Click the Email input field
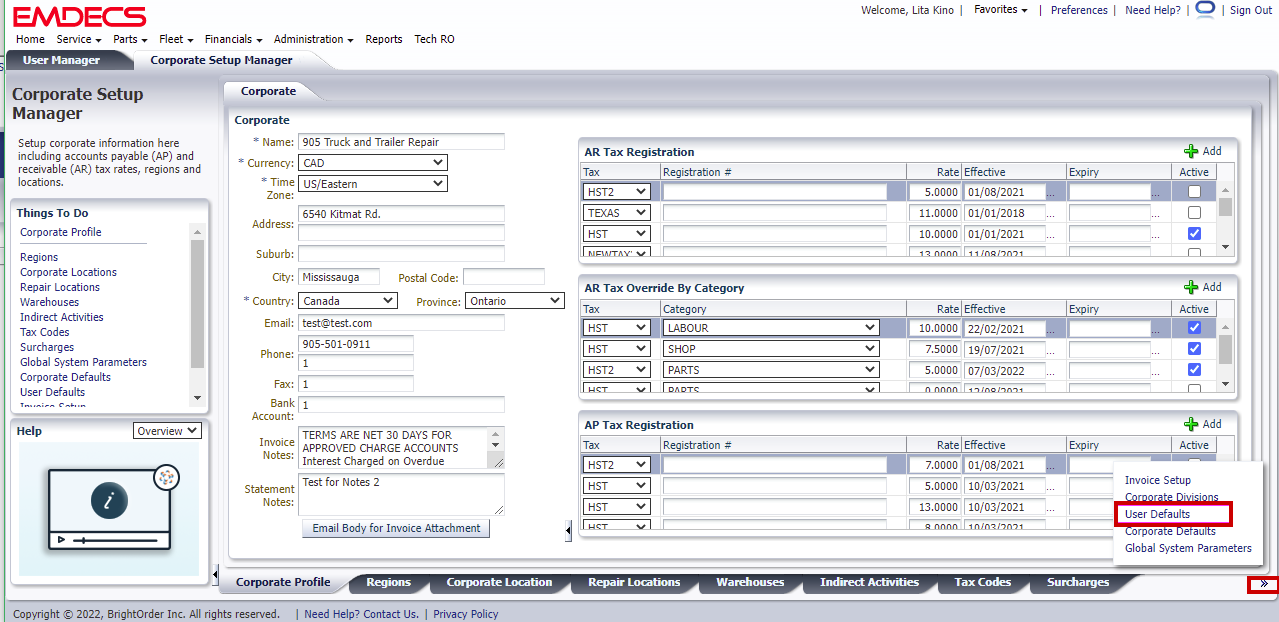 tap(401, 323)
